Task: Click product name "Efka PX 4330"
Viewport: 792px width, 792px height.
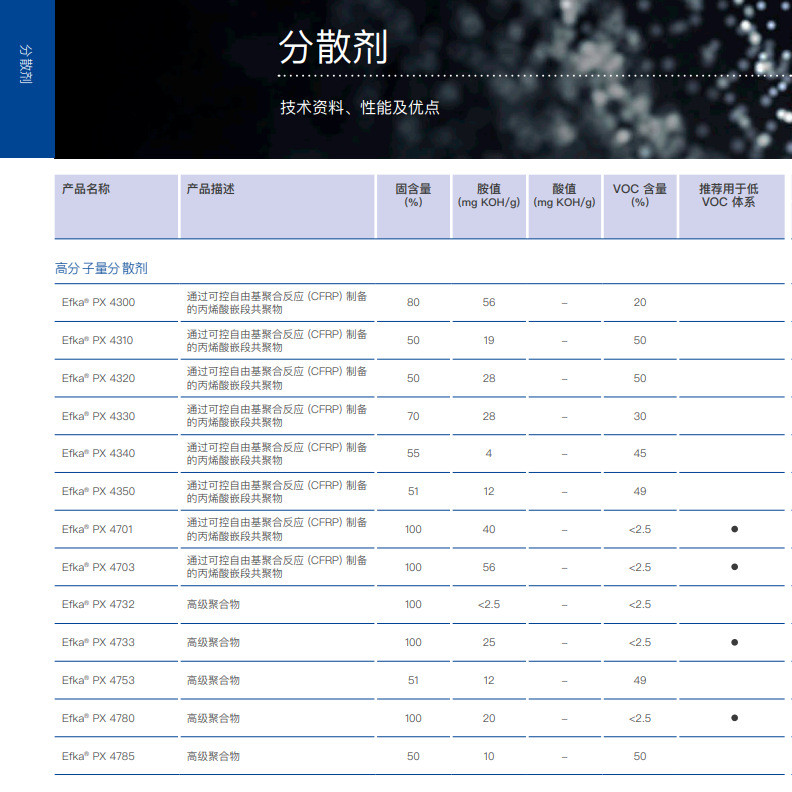Action: [98, 416]
